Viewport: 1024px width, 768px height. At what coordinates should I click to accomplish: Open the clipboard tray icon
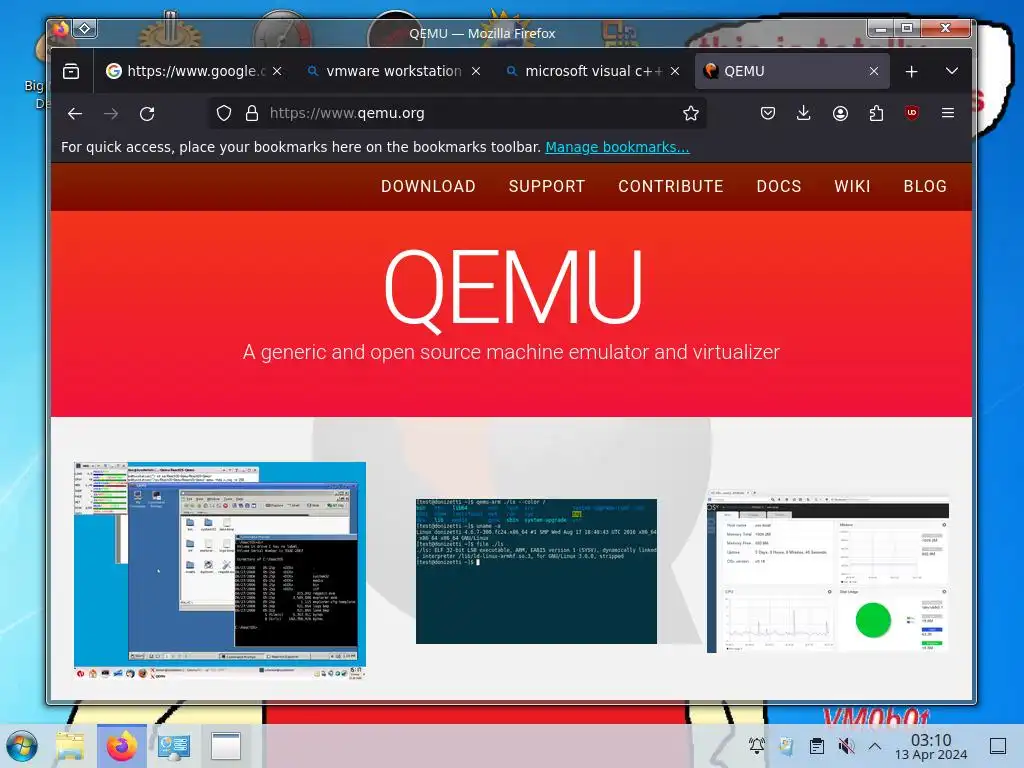816,746
